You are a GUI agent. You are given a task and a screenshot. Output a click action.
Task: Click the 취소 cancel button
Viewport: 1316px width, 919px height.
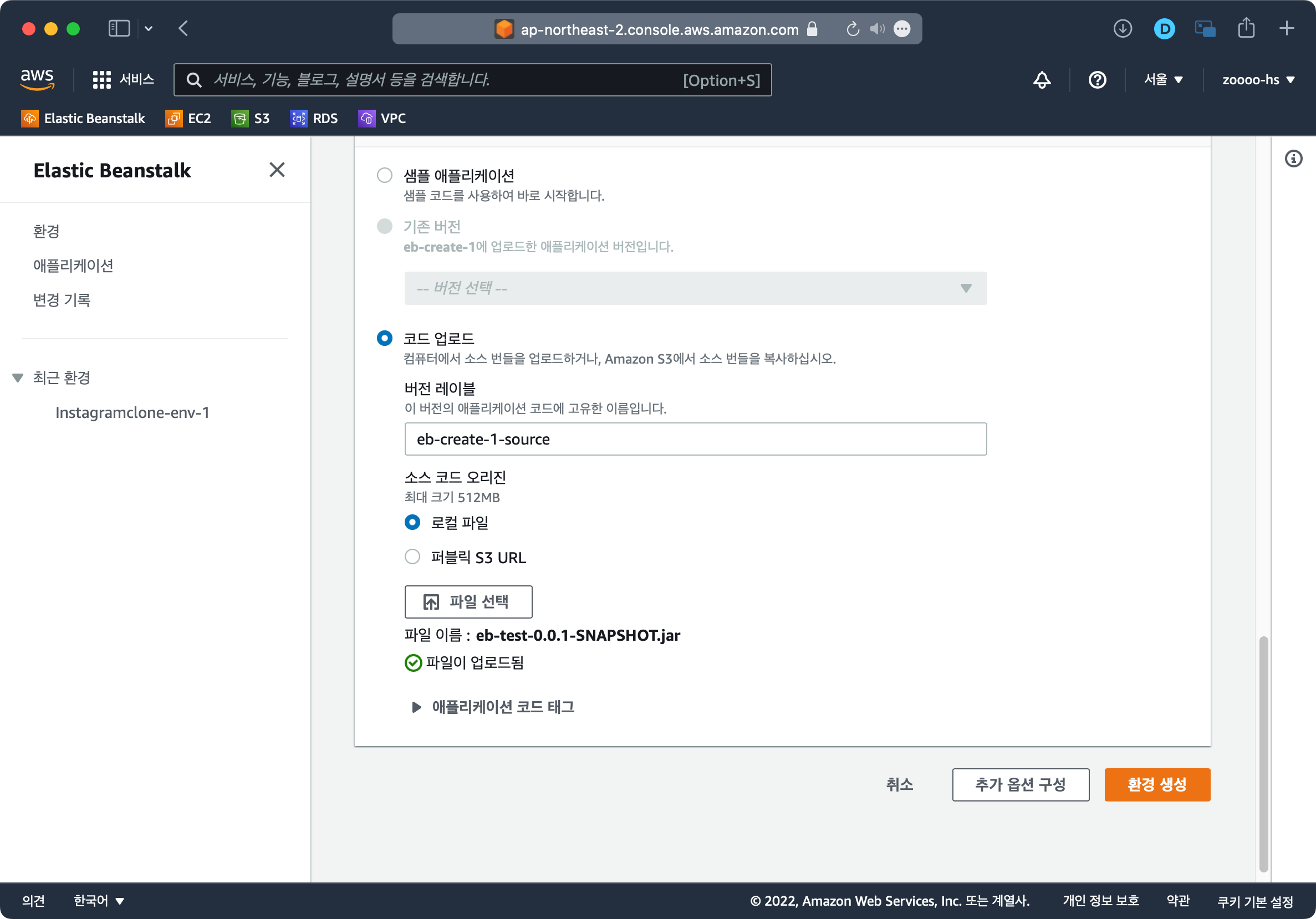[899, 784]
